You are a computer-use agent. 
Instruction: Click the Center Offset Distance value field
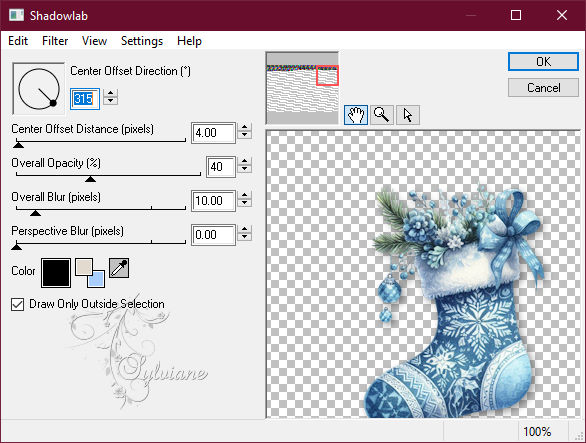coord(213,133)
